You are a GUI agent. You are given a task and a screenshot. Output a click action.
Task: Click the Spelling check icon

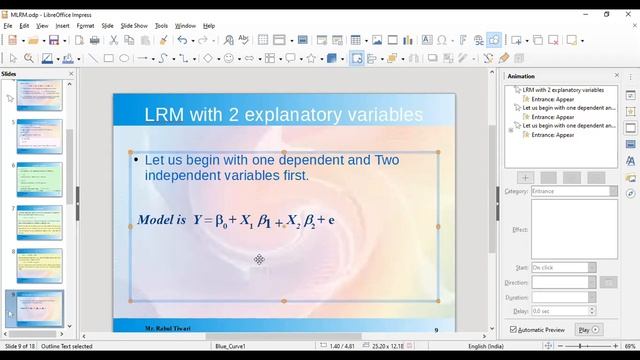tap(244, 40)
